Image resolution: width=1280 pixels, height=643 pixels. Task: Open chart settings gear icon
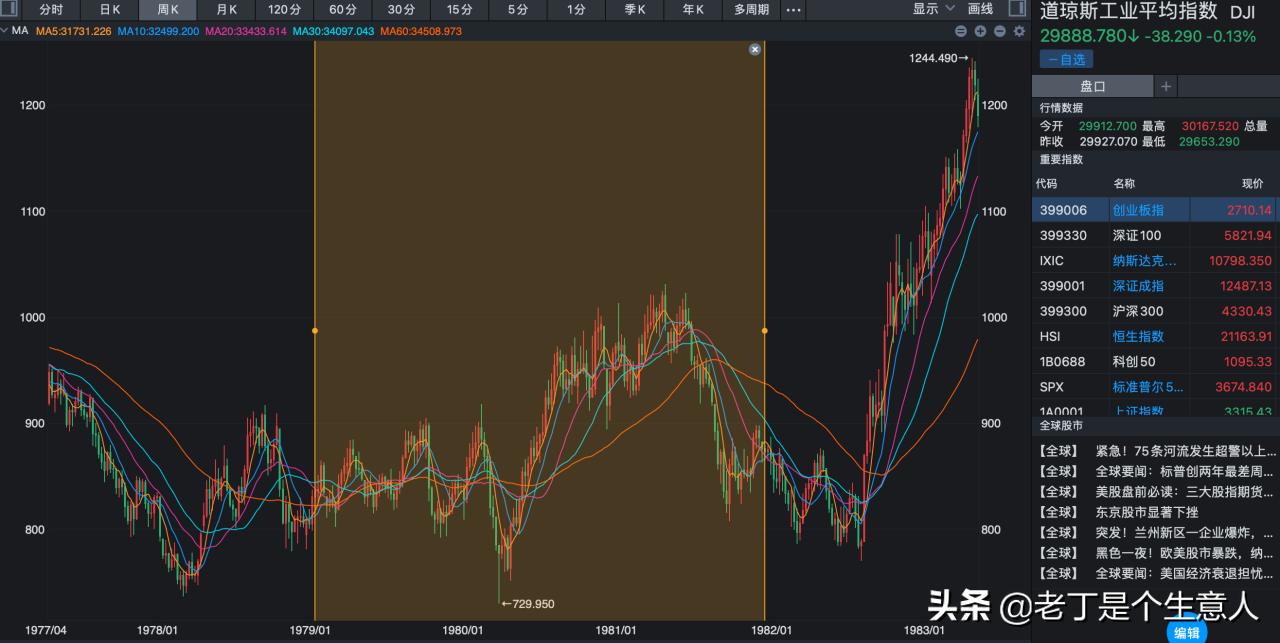tap(1019, 31)
